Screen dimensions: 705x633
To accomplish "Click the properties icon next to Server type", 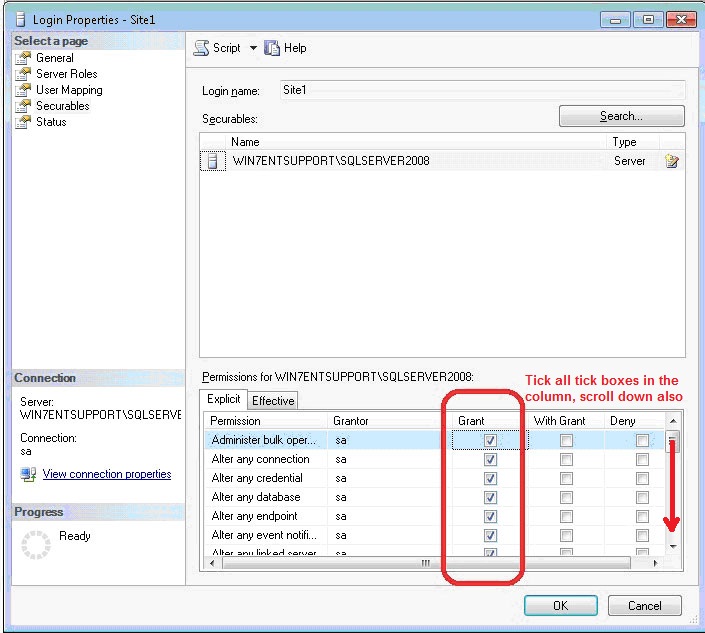I will click(672, 161).
